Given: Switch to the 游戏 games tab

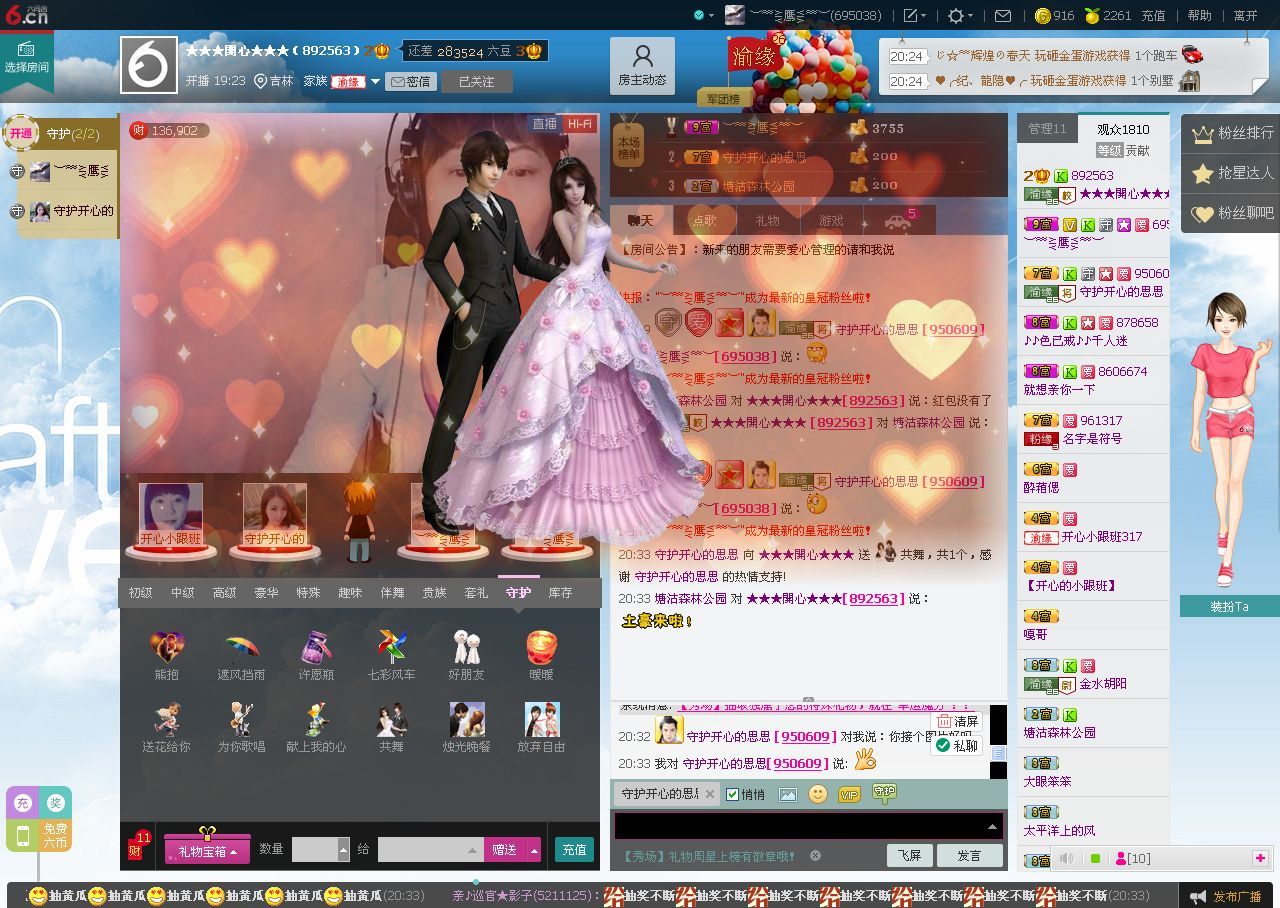Looking at the screenshot, I should point(831,220).
